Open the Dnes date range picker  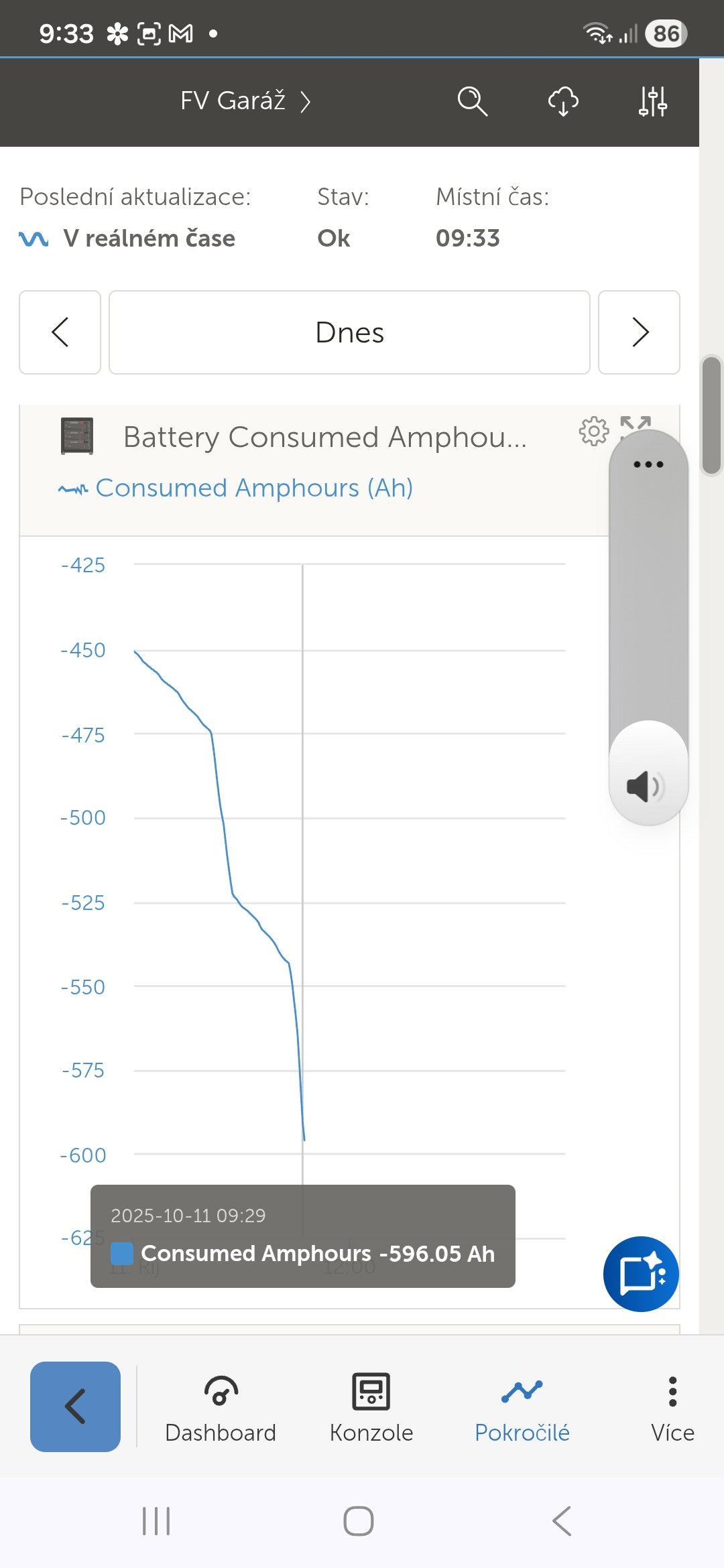[x=349, y=332]
